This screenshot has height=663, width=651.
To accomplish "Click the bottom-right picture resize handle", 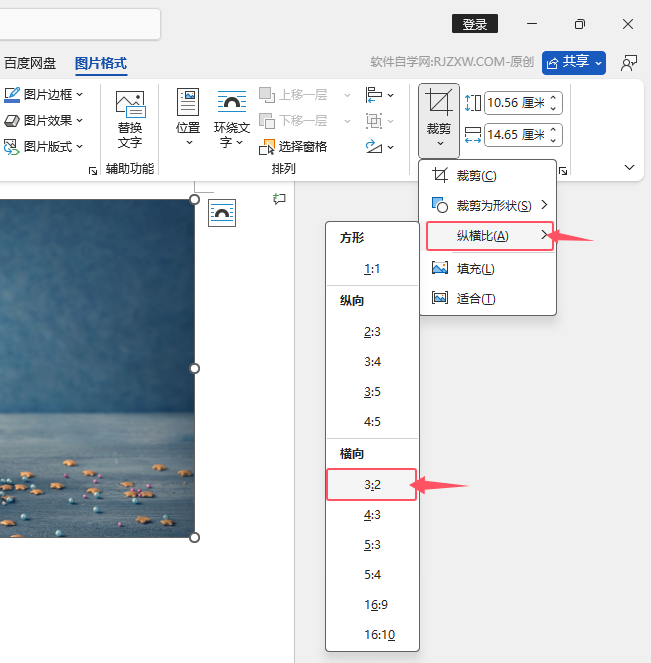I will click(x=194, y=538).
